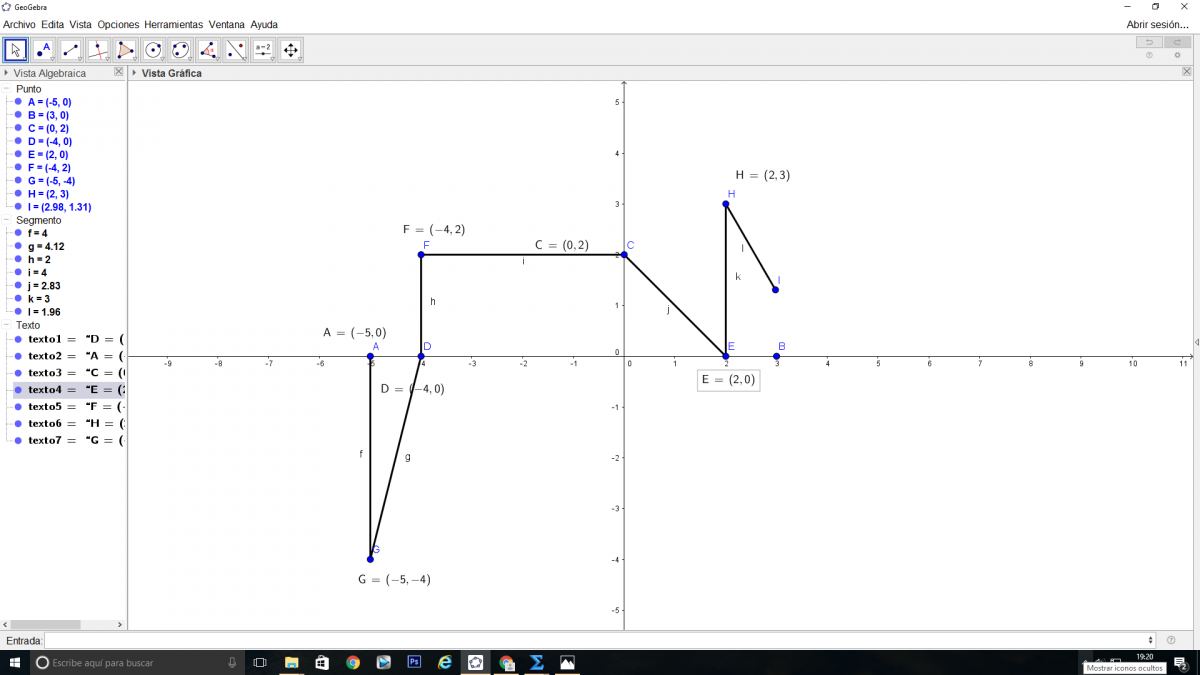Close the Vista Algebraica panel
The image size is (1200, 675).
click(x=118, y=72)
